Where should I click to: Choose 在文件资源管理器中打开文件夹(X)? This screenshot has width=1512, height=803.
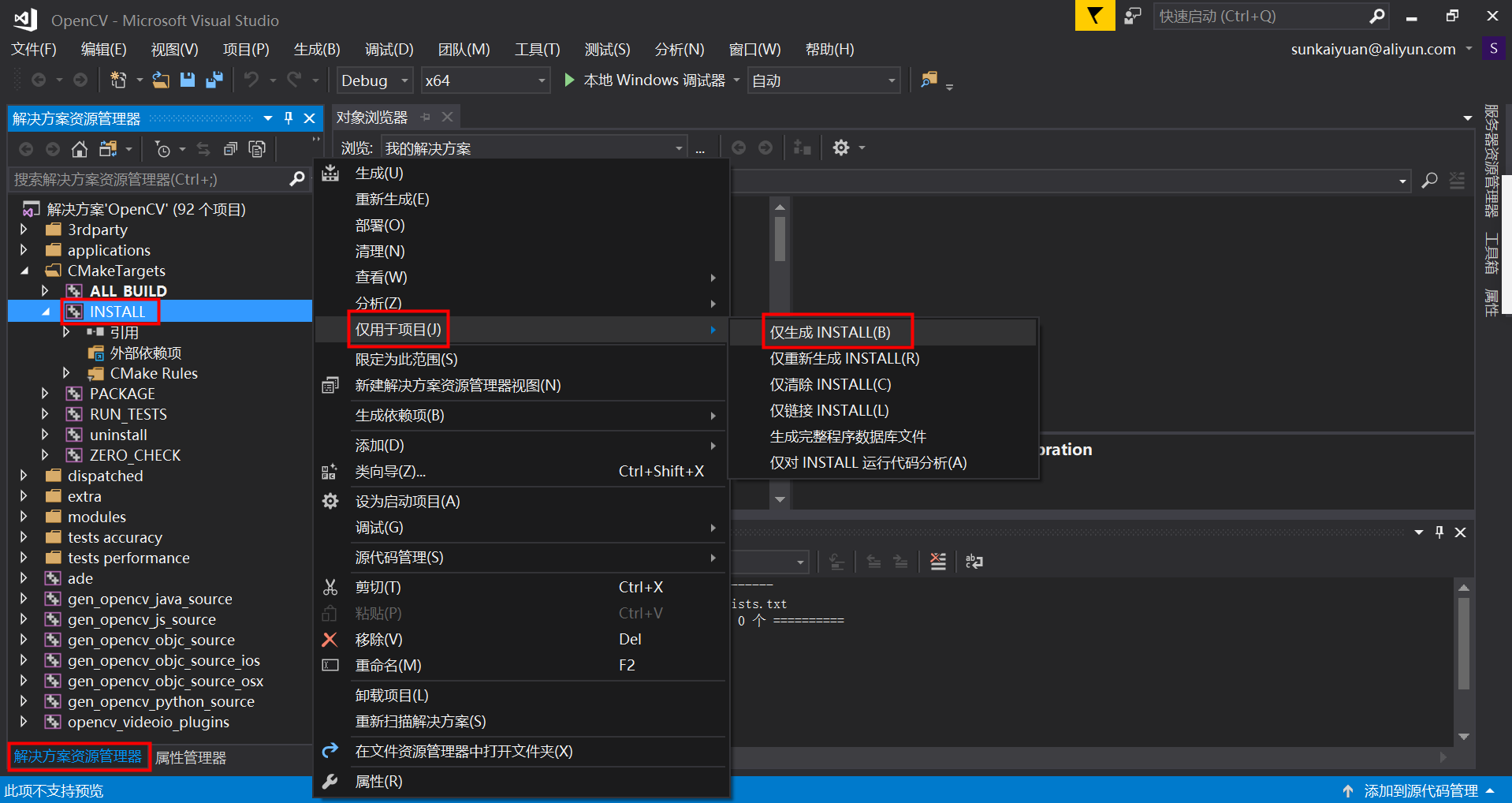tap(520, 751)
